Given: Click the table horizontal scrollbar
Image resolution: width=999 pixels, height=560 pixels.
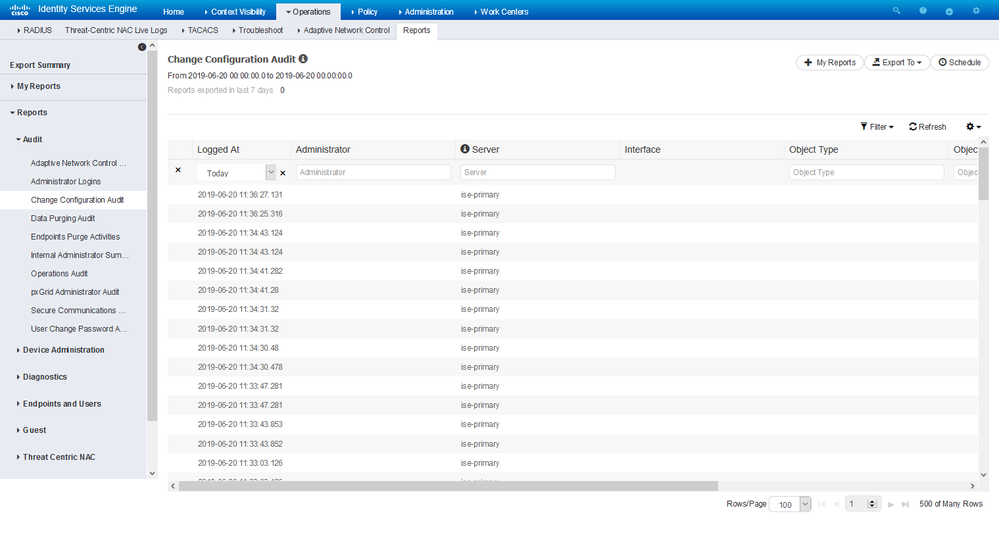Looking at the screenshot, I should click(448, 486).
